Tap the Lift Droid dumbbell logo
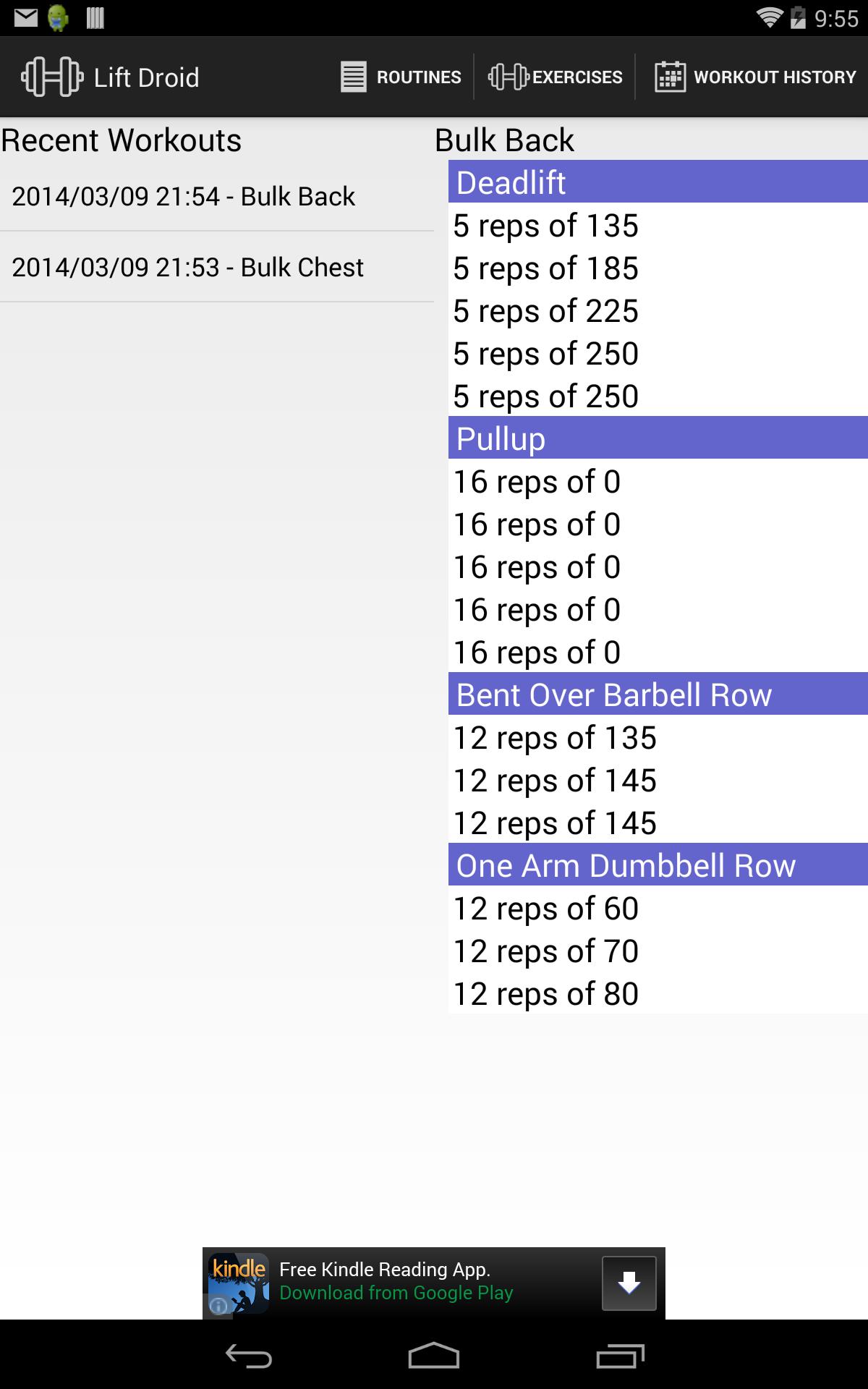This screenshot has width=868, height=1389. click(52, 77)
